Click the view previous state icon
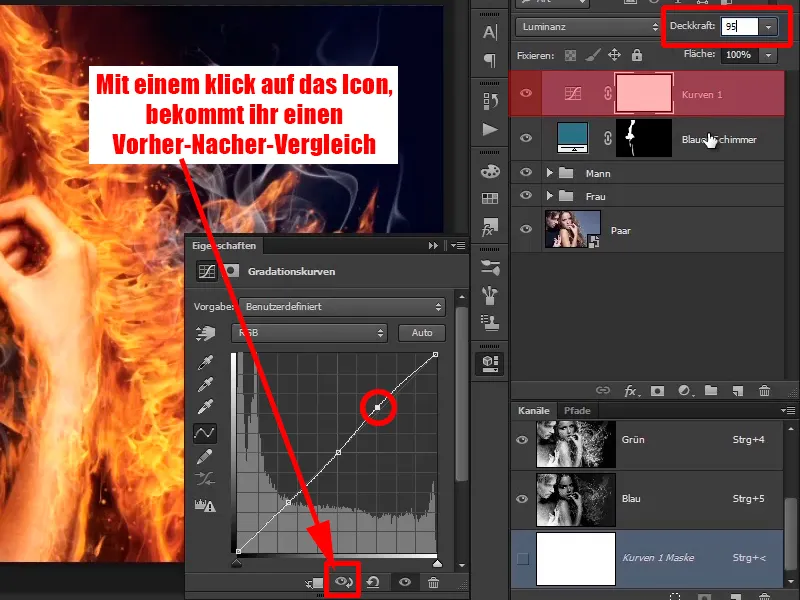800x600 pixels. [344, 582]
